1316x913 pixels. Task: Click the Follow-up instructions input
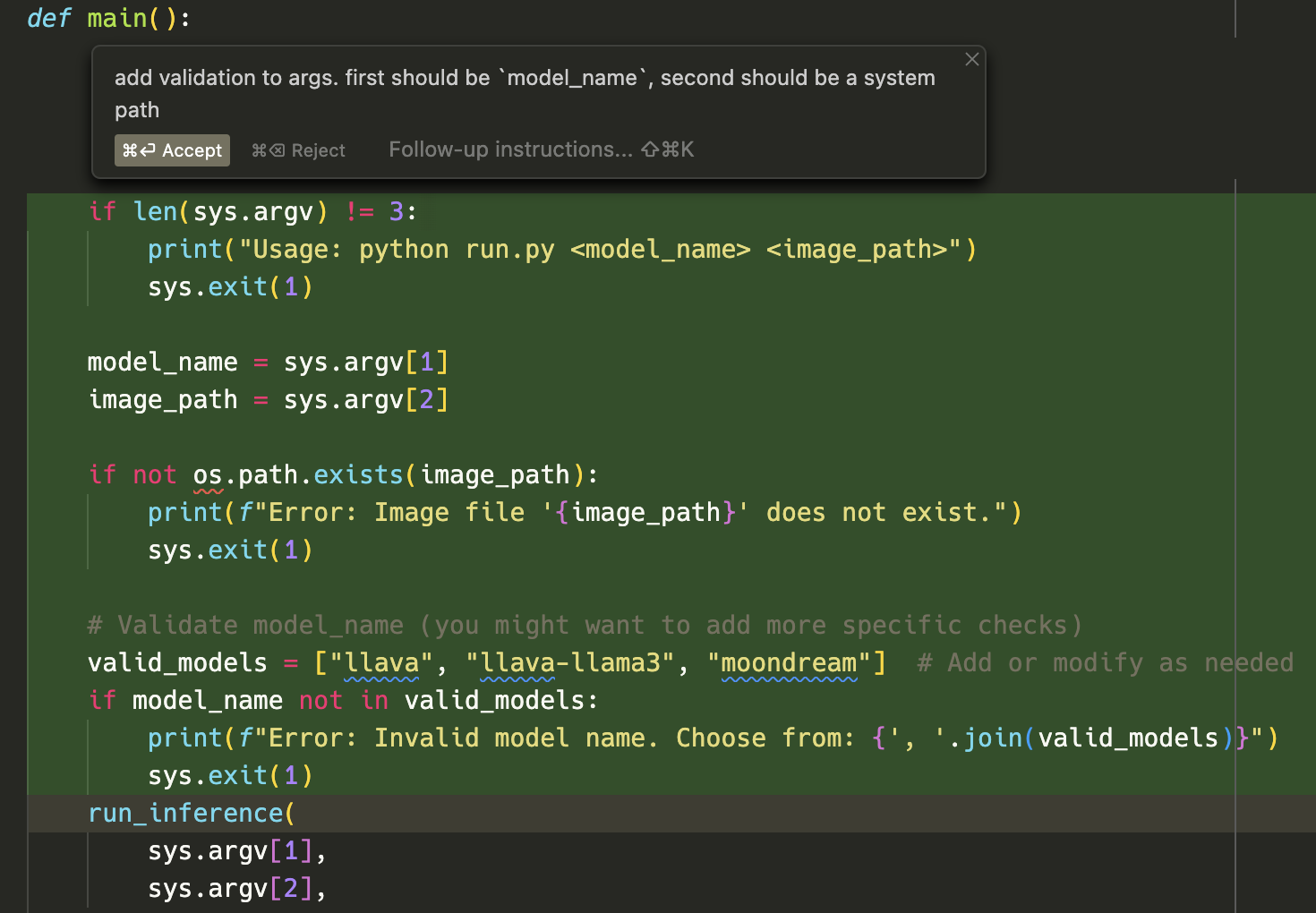pos(541,149)
